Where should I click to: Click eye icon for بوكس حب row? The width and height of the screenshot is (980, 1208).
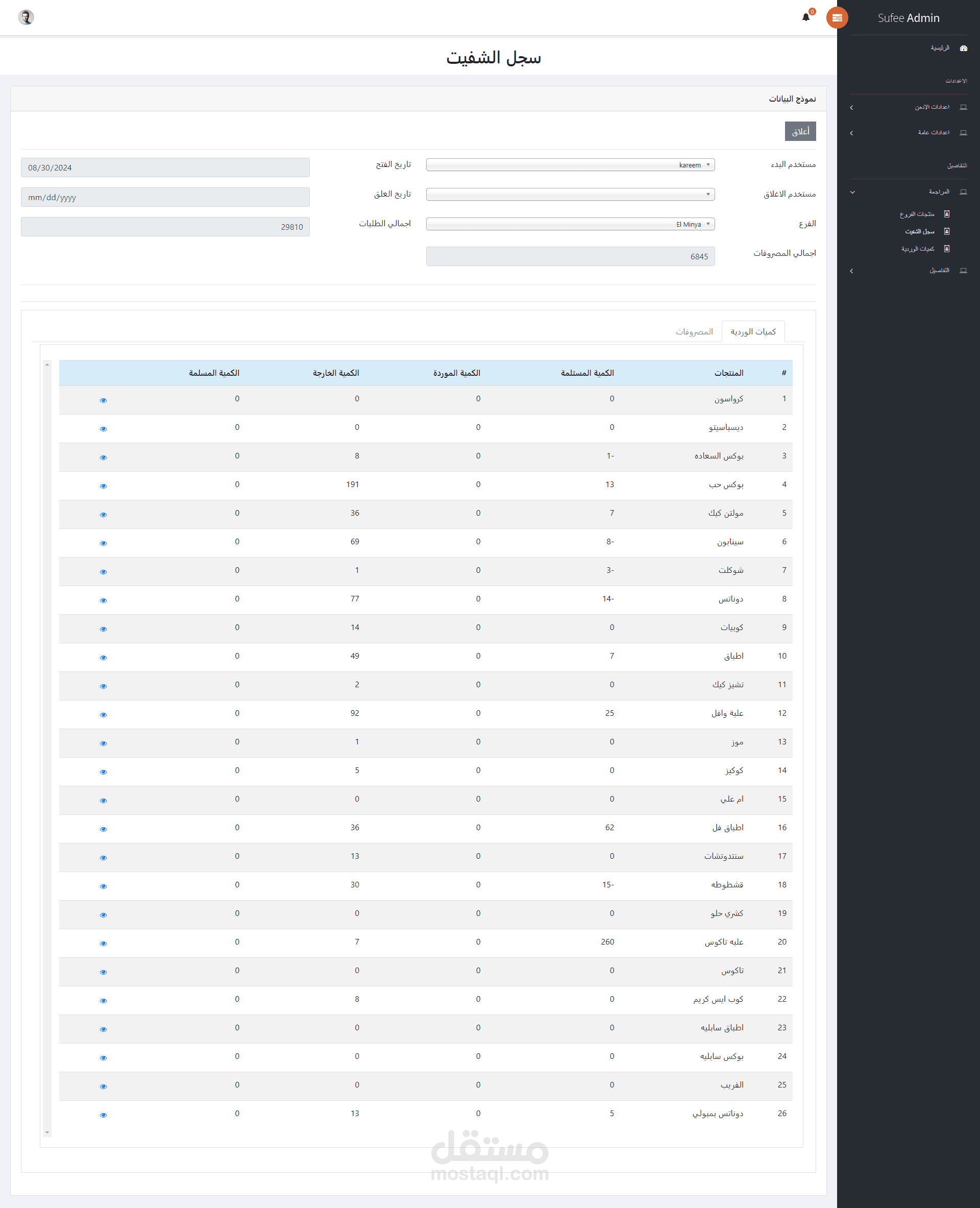103,486
